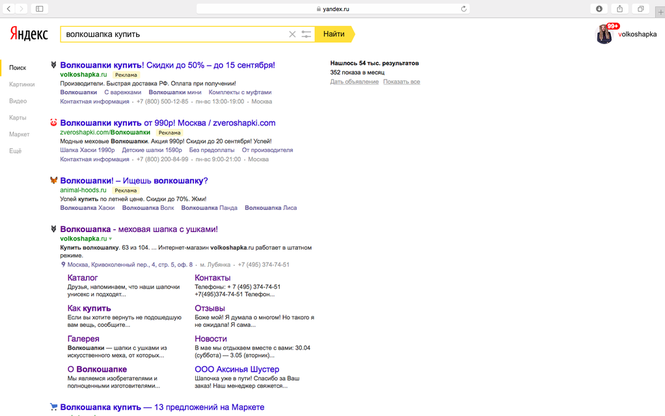This screenshot has width=665, height=416.
Task: Open the Волкошапки купить от 990р result
Action: tap(168, 123)
